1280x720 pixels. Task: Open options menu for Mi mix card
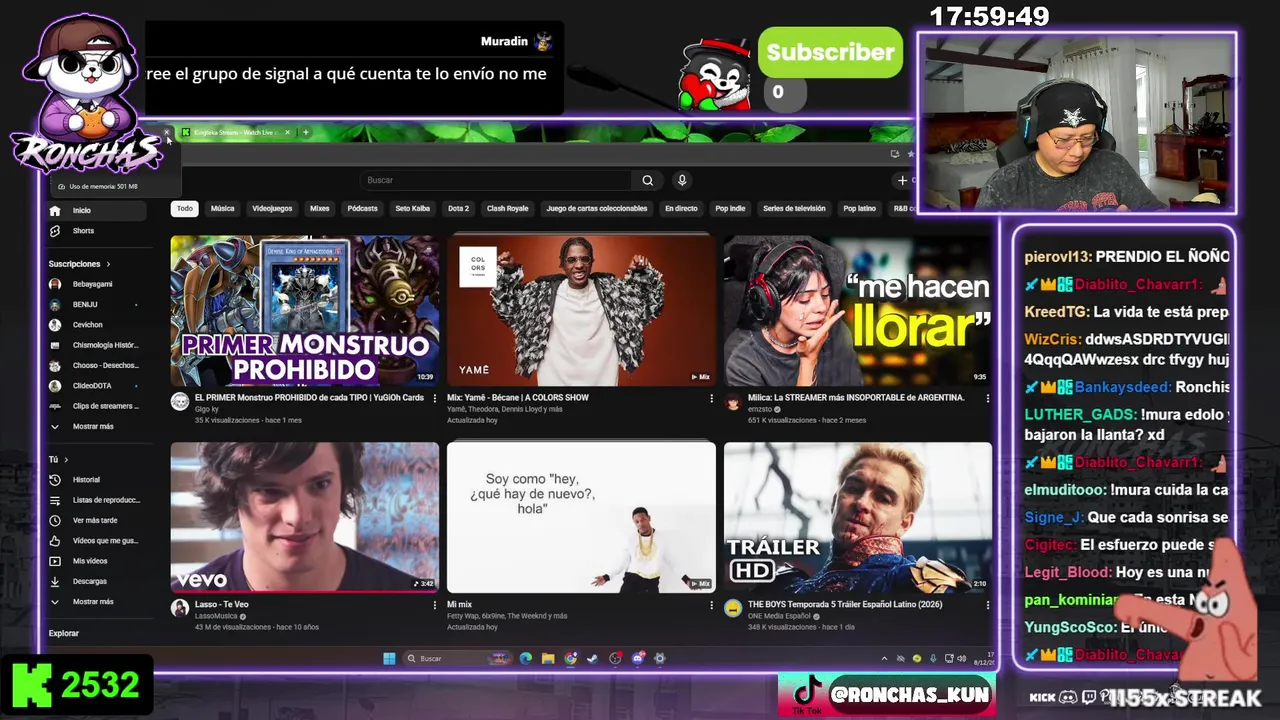pos(711,605)
